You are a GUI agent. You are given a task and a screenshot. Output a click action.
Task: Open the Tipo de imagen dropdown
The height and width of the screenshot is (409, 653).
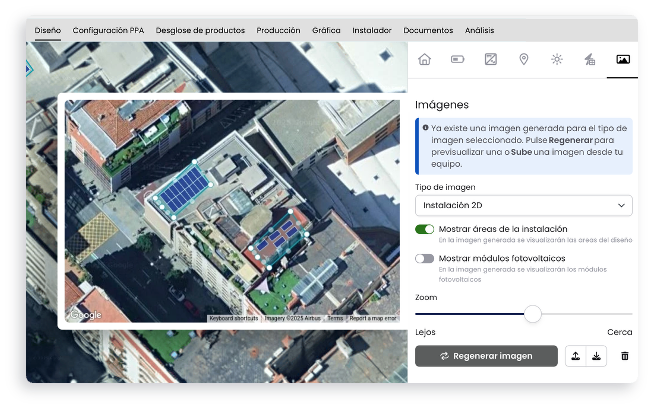pos(523,205)
